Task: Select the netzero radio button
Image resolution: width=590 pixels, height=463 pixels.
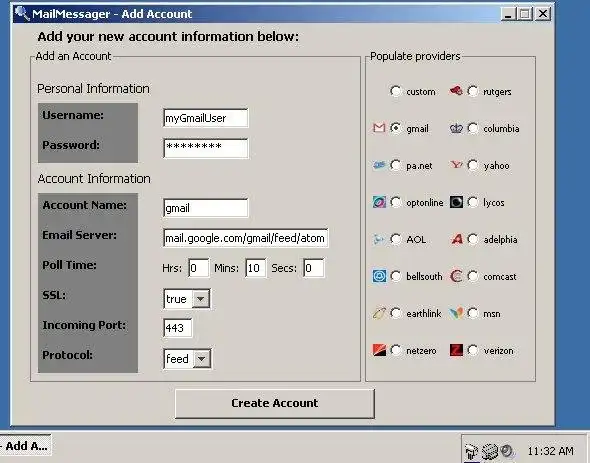Action: [395, 350]
